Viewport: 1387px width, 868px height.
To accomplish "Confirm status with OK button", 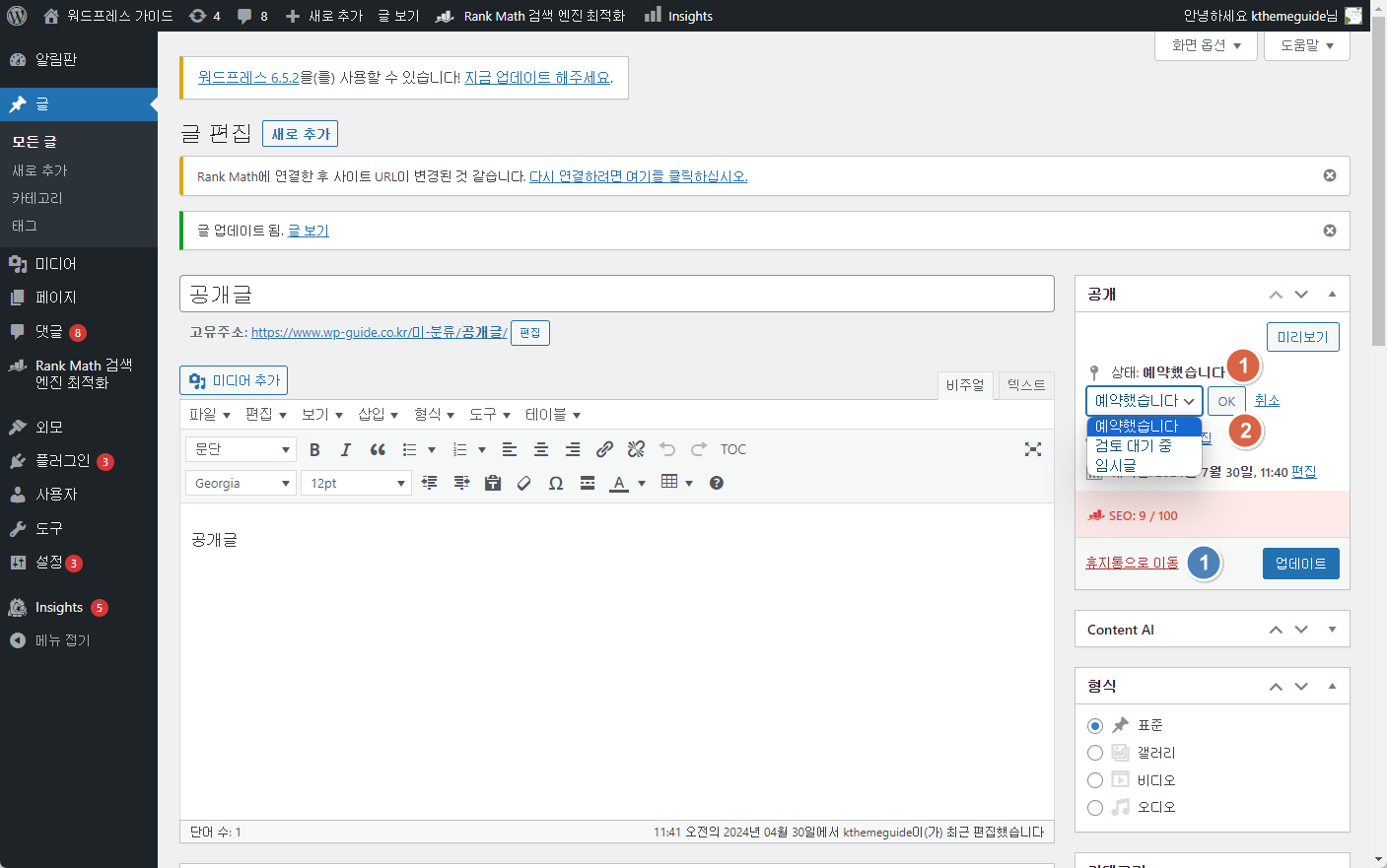I will tap(1226, 401).
